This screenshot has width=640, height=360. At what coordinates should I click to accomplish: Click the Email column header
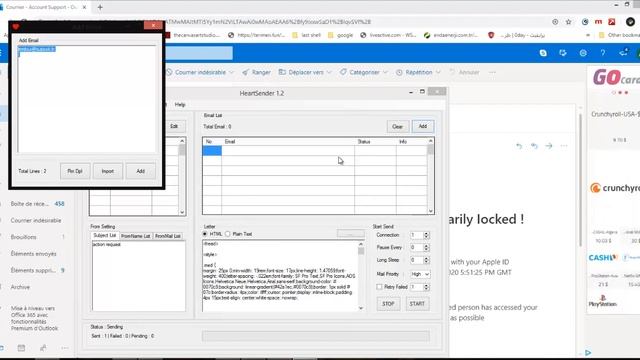[288, 142]
